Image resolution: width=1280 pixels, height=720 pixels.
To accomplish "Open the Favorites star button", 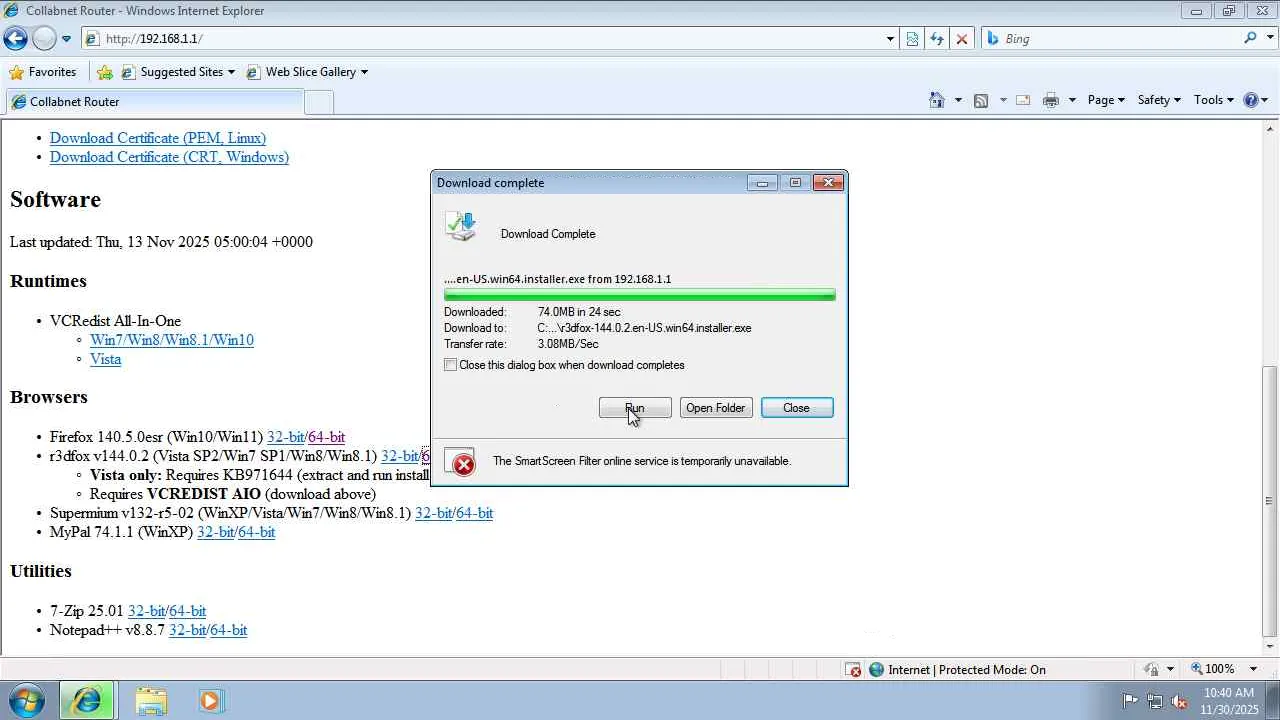I will point(42,72).
